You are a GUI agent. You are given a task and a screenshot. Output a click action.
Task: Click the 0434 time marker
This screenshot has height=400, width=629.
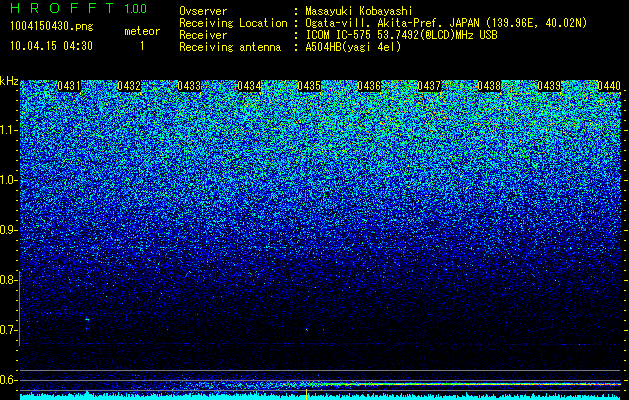[x=249, y=86]
